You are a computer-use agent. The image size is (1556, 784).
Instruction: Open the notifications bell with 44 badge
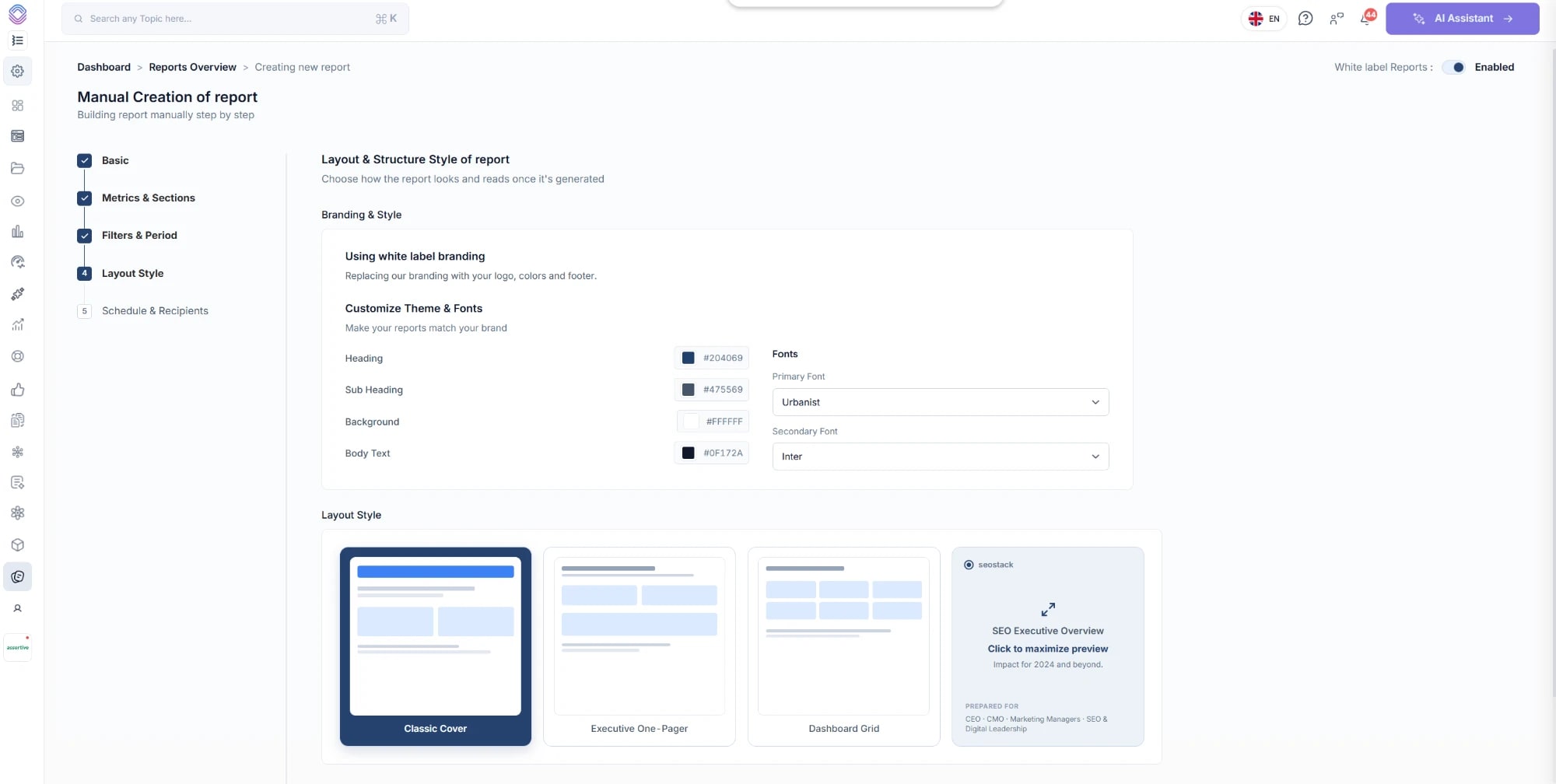(1367, 17)
